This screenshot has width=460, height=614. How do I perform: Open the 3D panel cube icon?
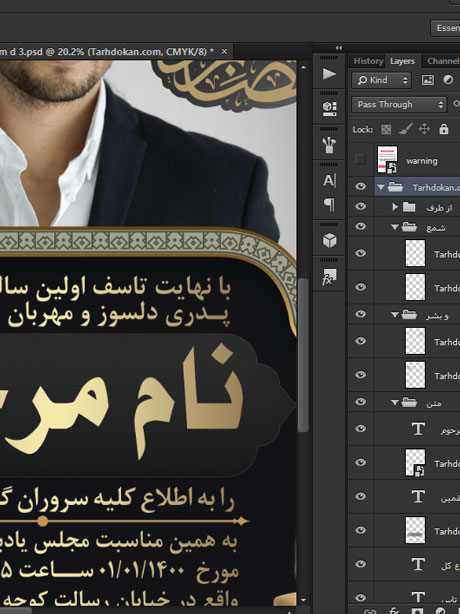click(x=329, y=240)
